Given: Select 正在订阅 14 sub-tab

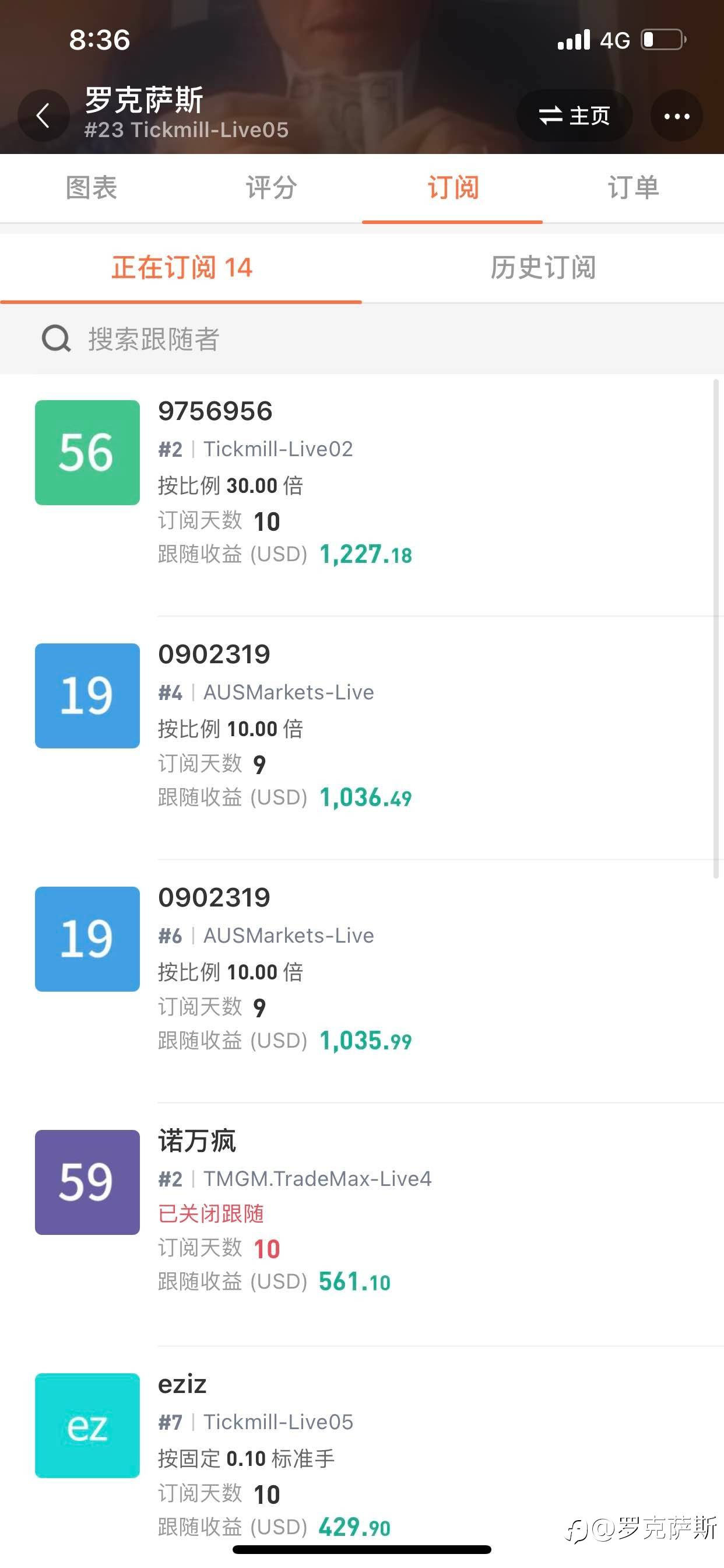Looking at the screenshot, I should tap(181, 268).
